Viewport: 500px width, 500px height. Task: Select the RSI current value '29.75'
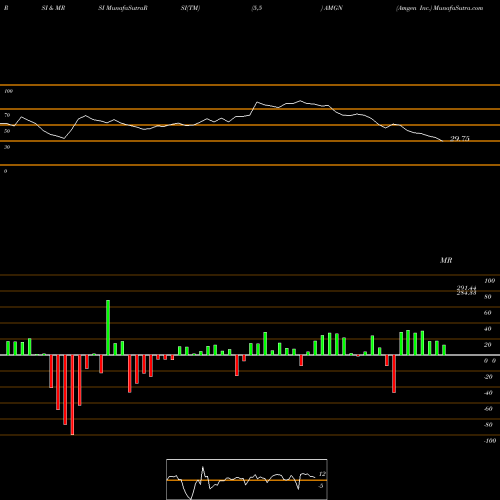coord(460,139)
